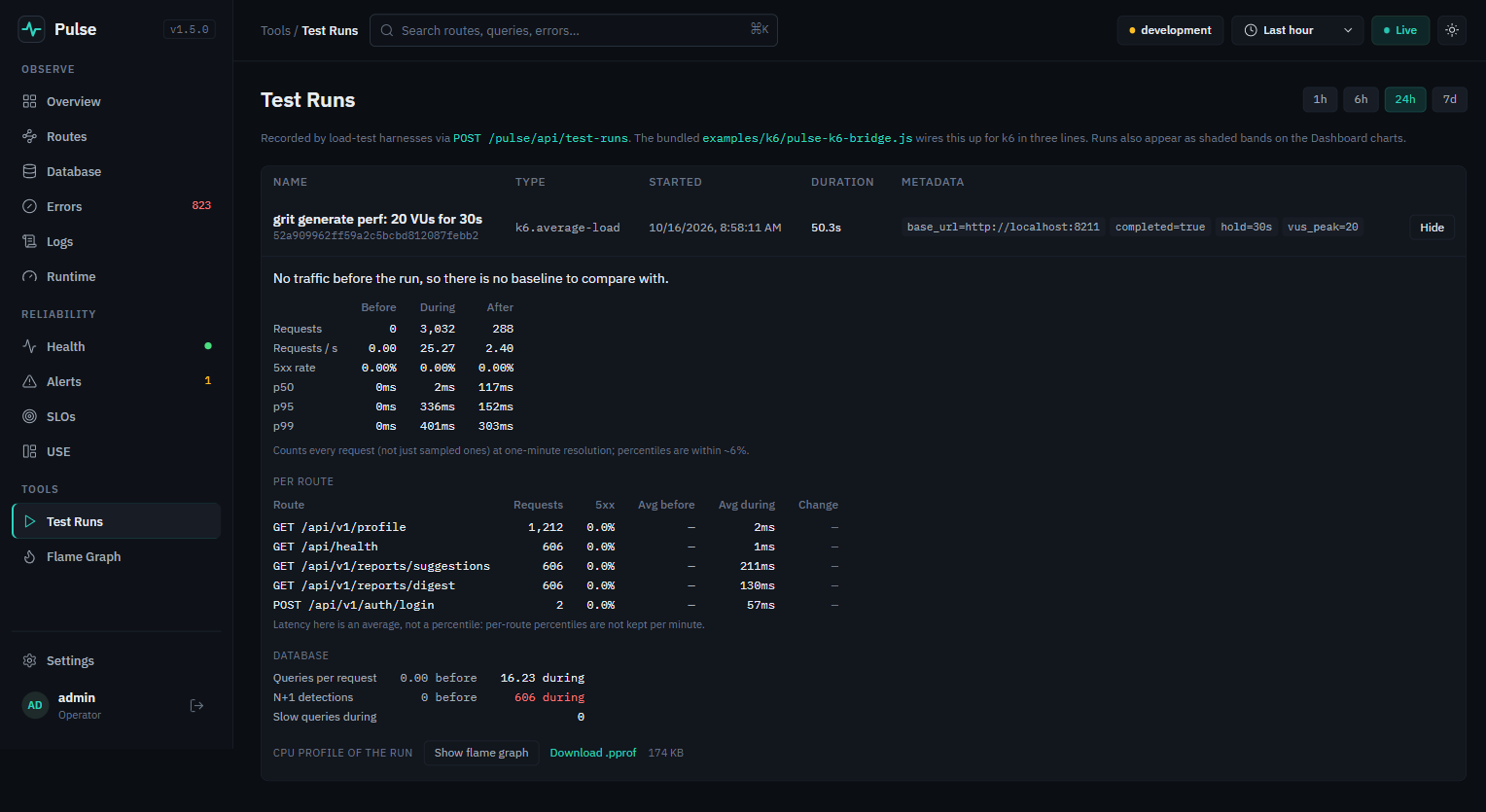The height and width of the screenshot is (812, 1486).
Task: Collapse the grit generate perf run row
Action: pyautogui.click(x=863, y=228)
